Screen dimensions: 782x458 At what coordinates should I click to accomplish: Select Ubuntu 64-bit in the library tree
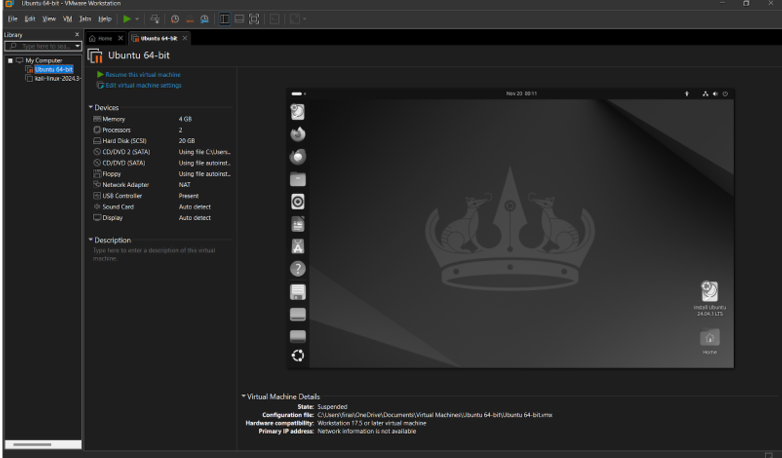pyautogui.click(x=54, y=69)
